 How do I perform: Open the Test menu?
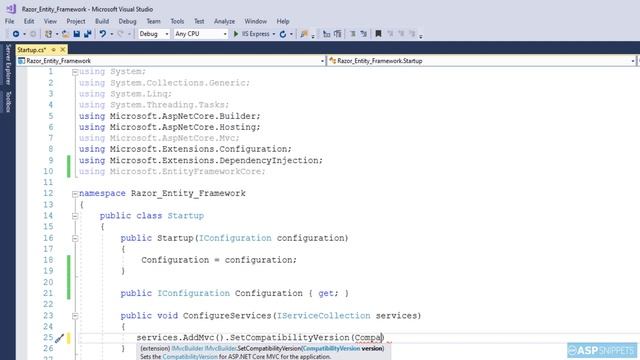coord(199,21)
